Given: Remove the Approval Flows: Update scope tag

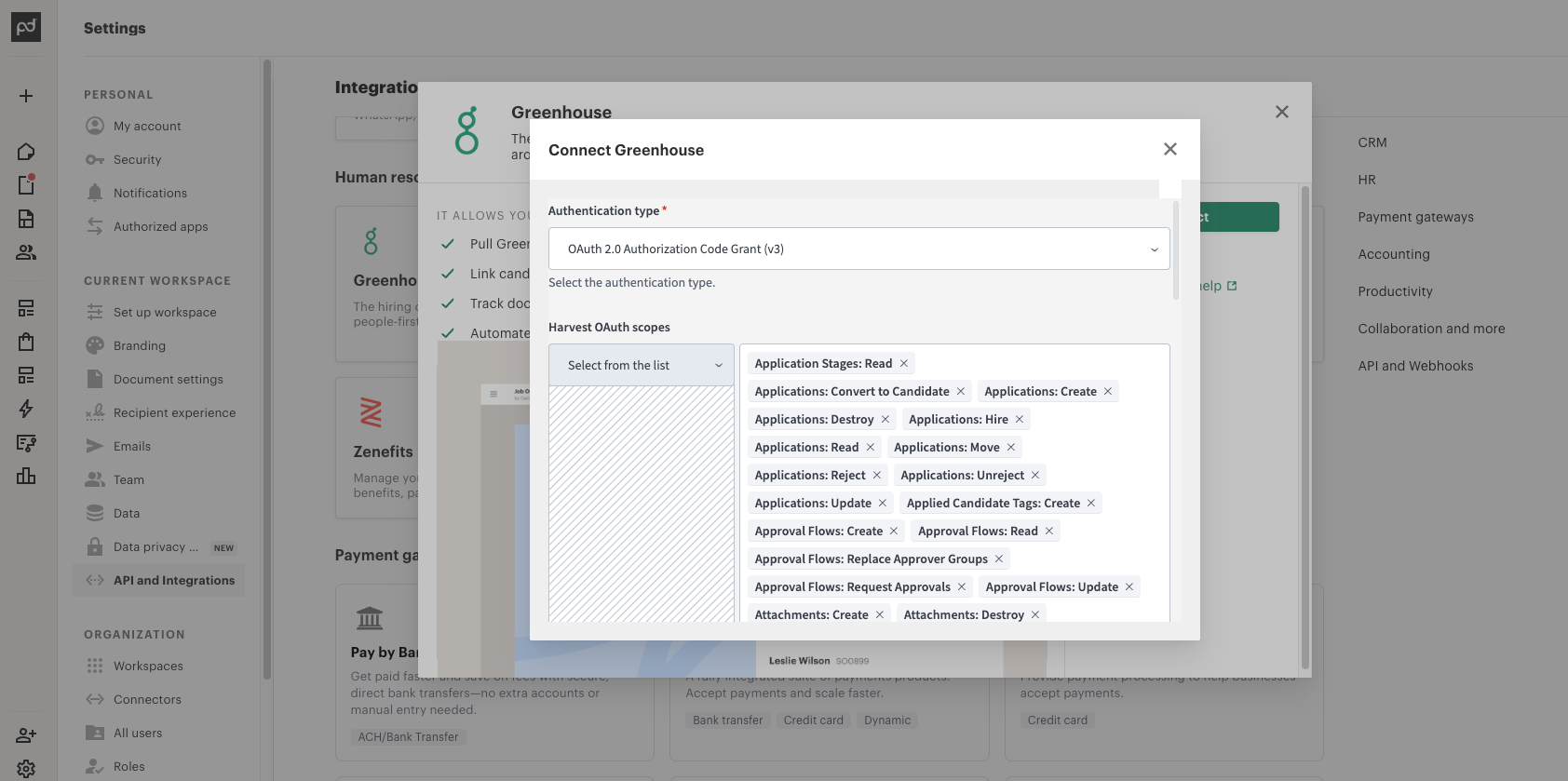Looking at the screenshot, I should tap(1129, 587).
